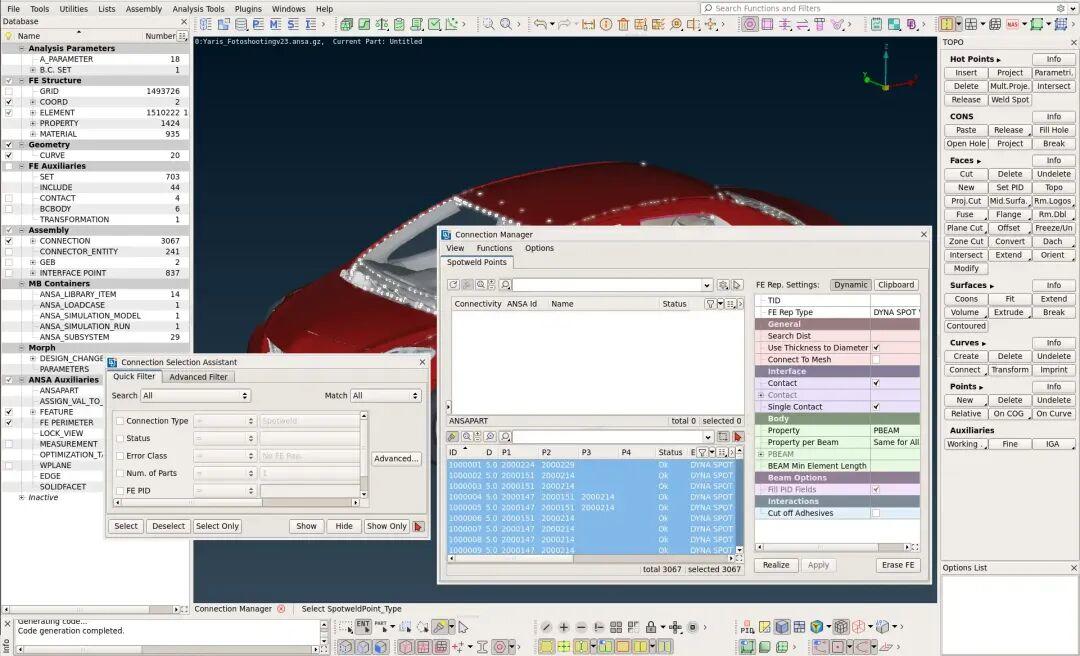Click the Erase FE button

897,565
